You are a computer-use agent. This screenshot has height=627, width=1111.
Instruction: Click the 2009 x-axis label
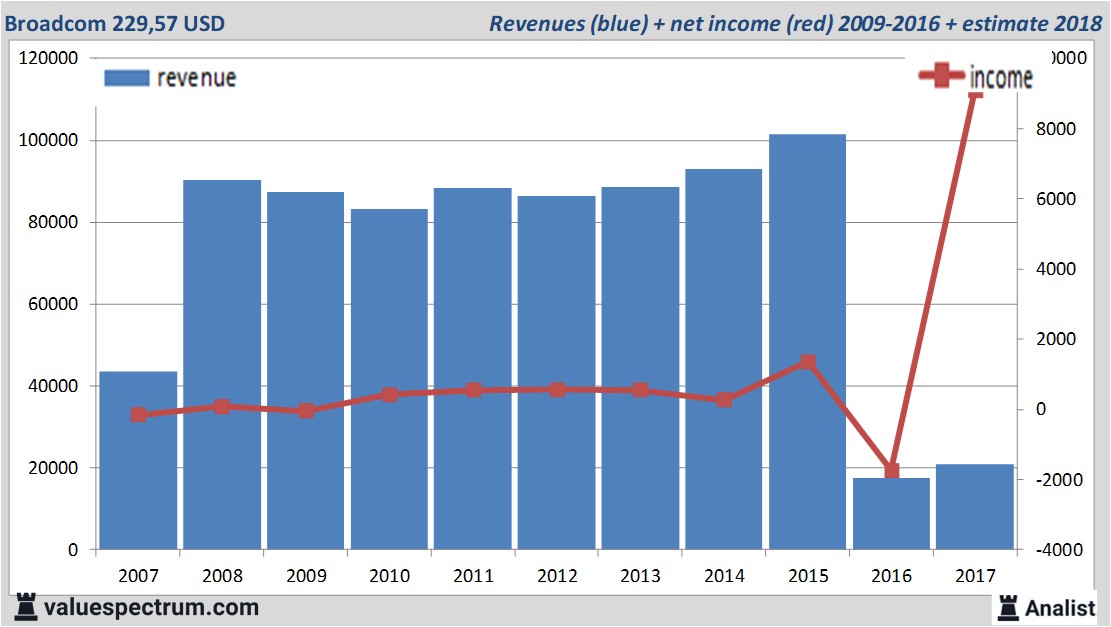(x=306, y=575)
